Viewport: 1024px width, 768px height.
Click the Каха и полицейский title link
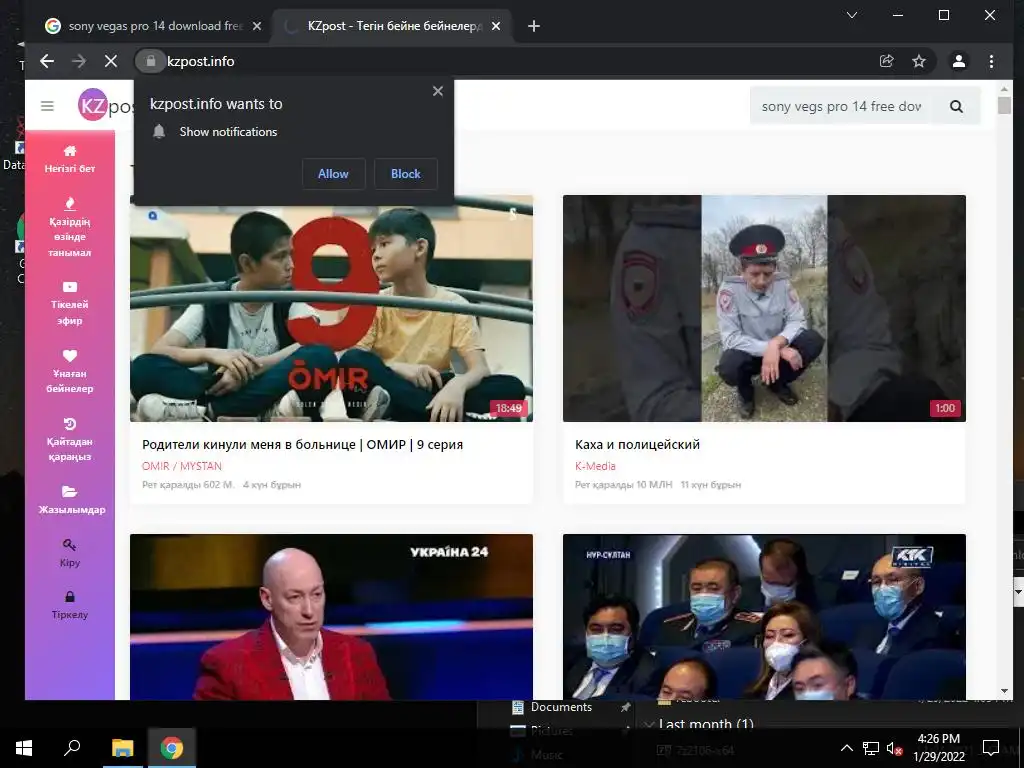637,445
